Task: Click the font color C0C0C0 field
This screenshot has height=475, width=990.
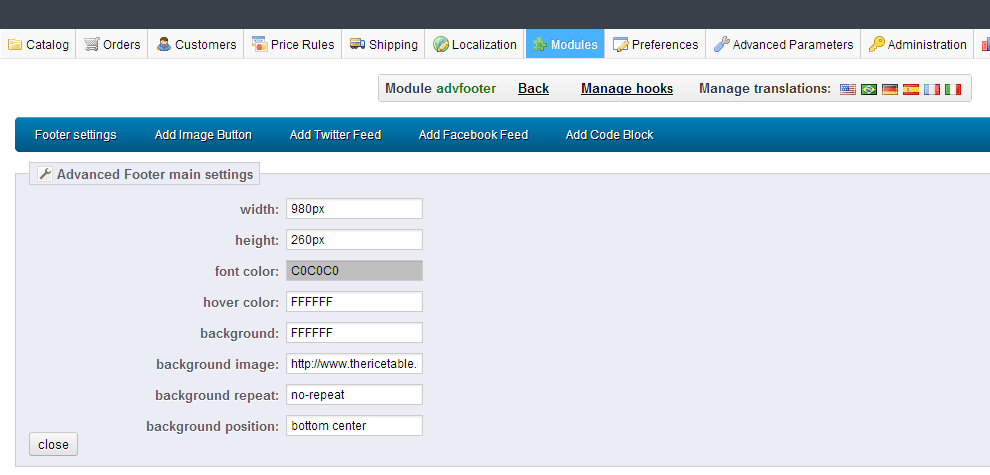Action: pos(354,271)
